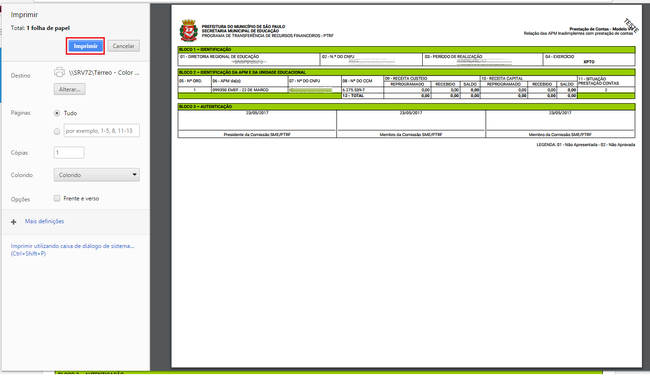Screen dimensions: 650x376
Task: Click the printer destination icon
Action: coord(59,72)
